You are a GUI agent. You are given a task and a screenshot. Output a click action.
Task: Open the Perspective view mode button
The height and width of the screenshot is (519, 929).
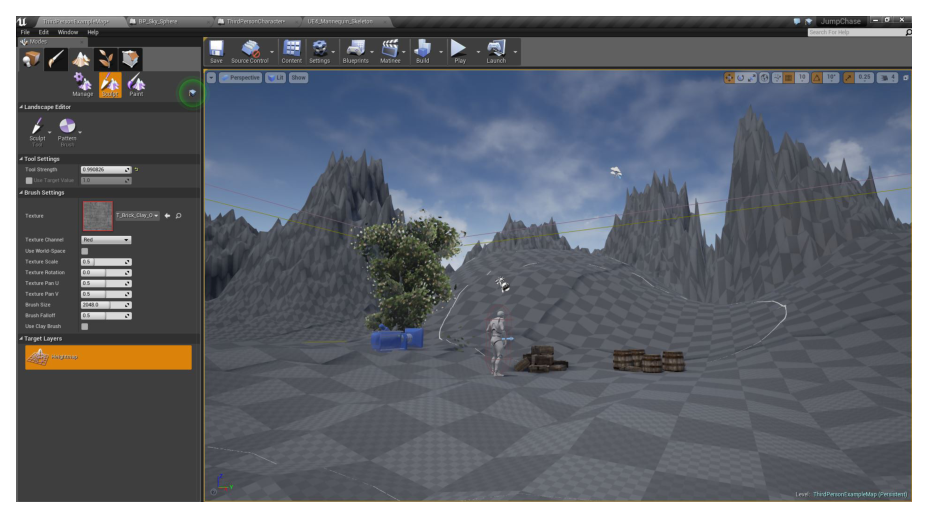pyautogui.click(x=241, y=78)
